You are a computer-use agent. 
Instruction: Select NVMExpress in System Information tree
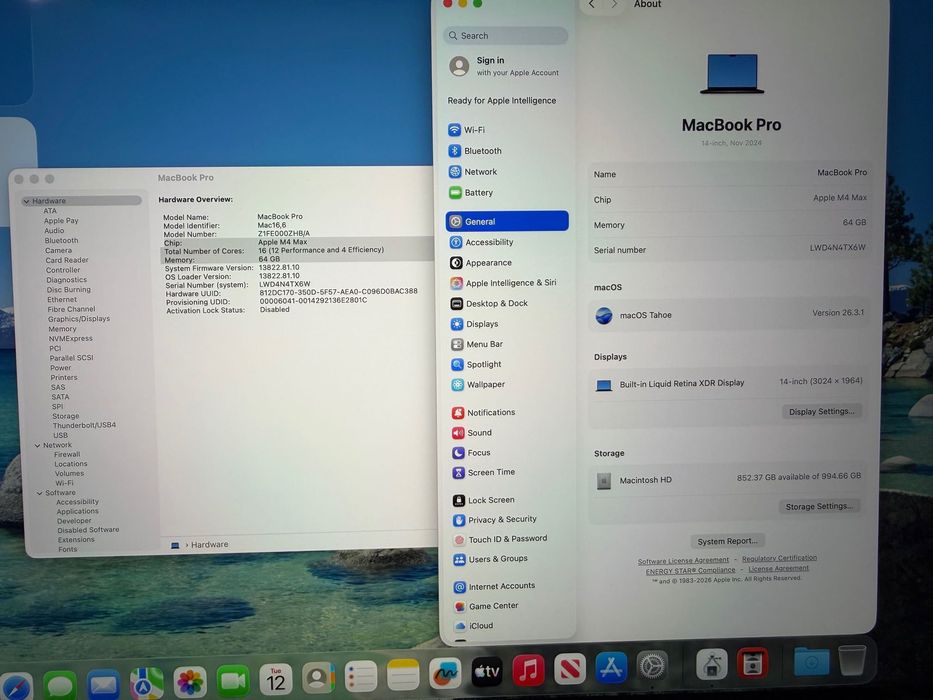click(x=71, y=339)
